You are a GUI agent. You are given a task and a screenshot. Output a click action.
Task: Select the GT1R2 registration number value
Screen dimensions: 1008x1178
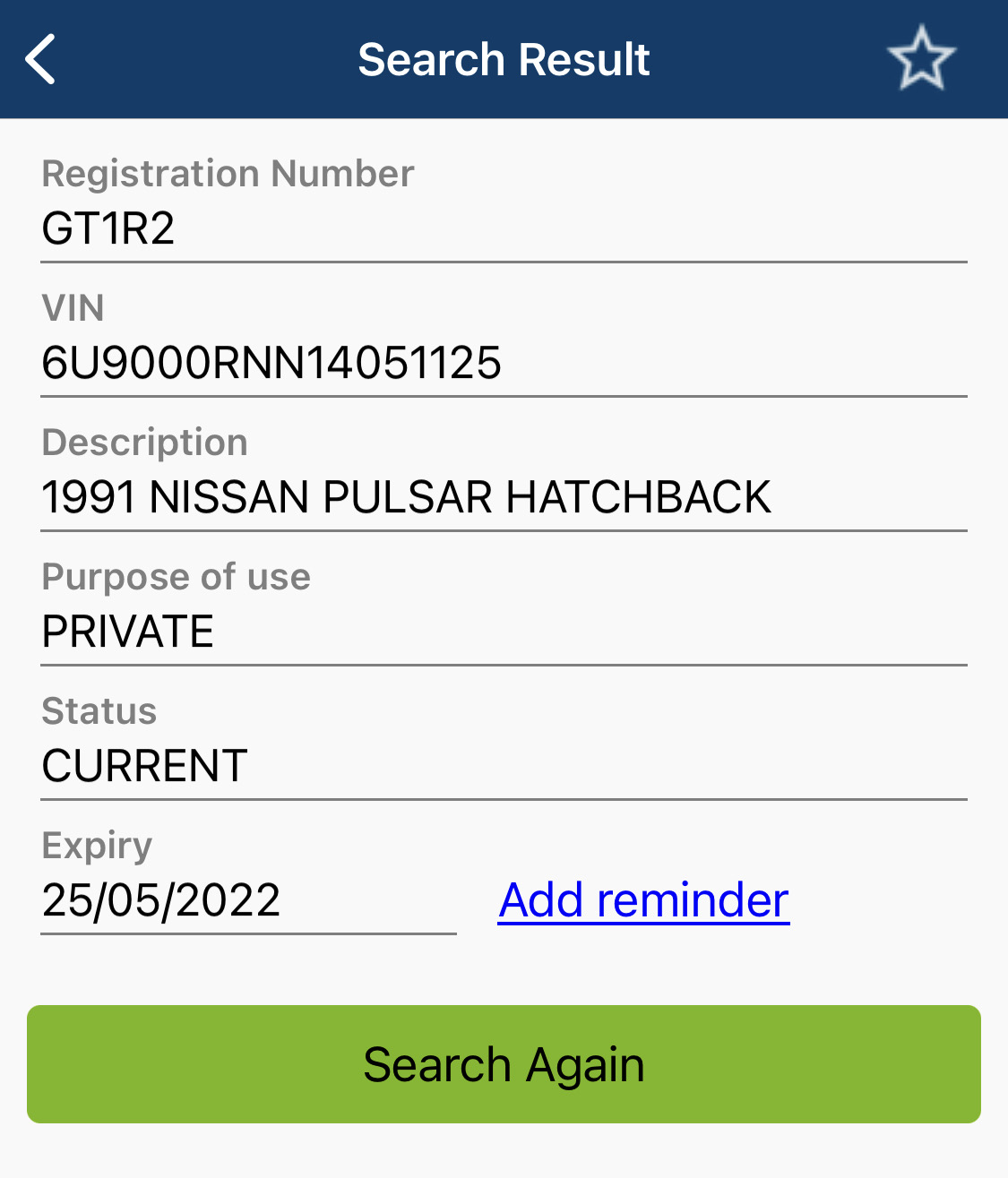[108, 228]
